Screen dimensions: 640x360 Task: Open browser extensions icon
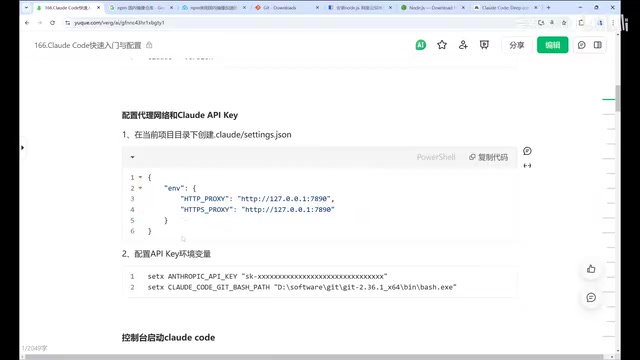[x=581, y=23]
